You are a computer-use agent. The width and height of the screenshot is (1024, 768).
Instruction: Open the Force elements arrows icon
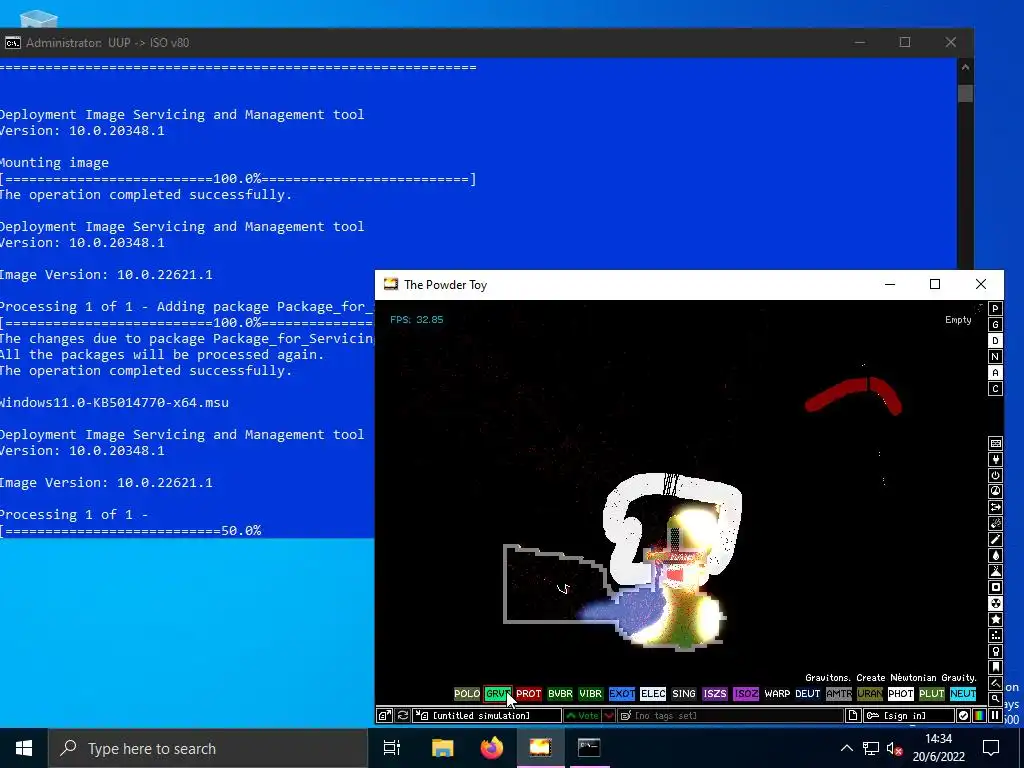coord(995,507)
